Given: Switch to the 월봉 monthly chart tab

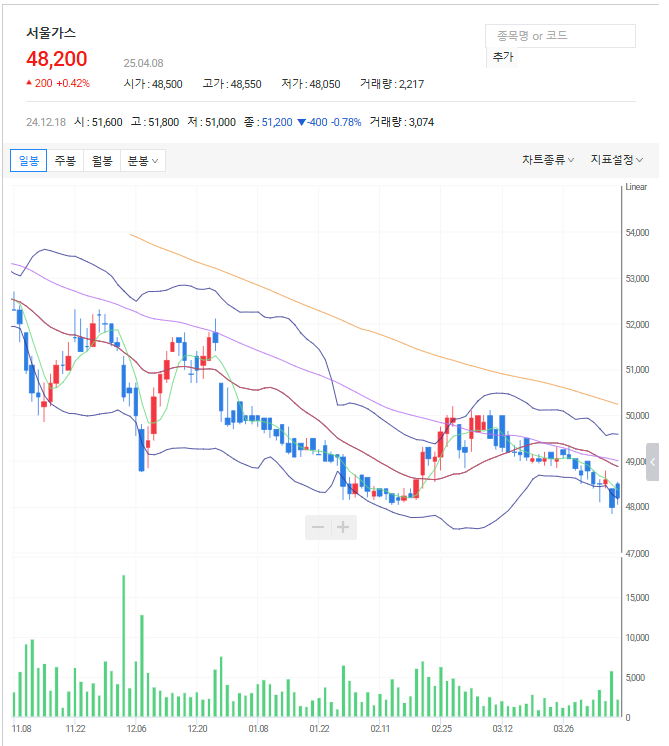Looking at the screenshot, I should (x=102, y=160).
